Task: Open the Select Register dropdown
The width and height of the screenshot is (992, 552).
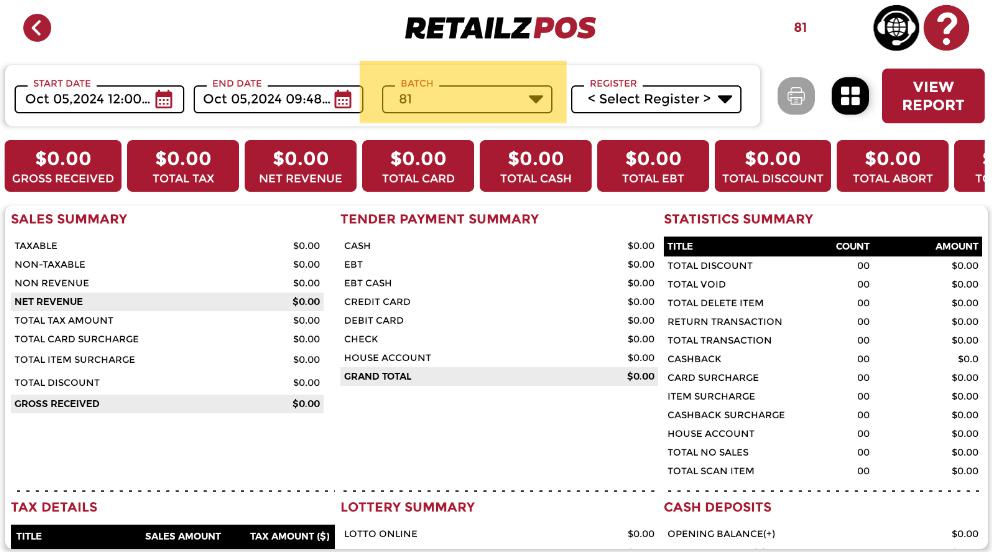Action: [x=656, y=99]
